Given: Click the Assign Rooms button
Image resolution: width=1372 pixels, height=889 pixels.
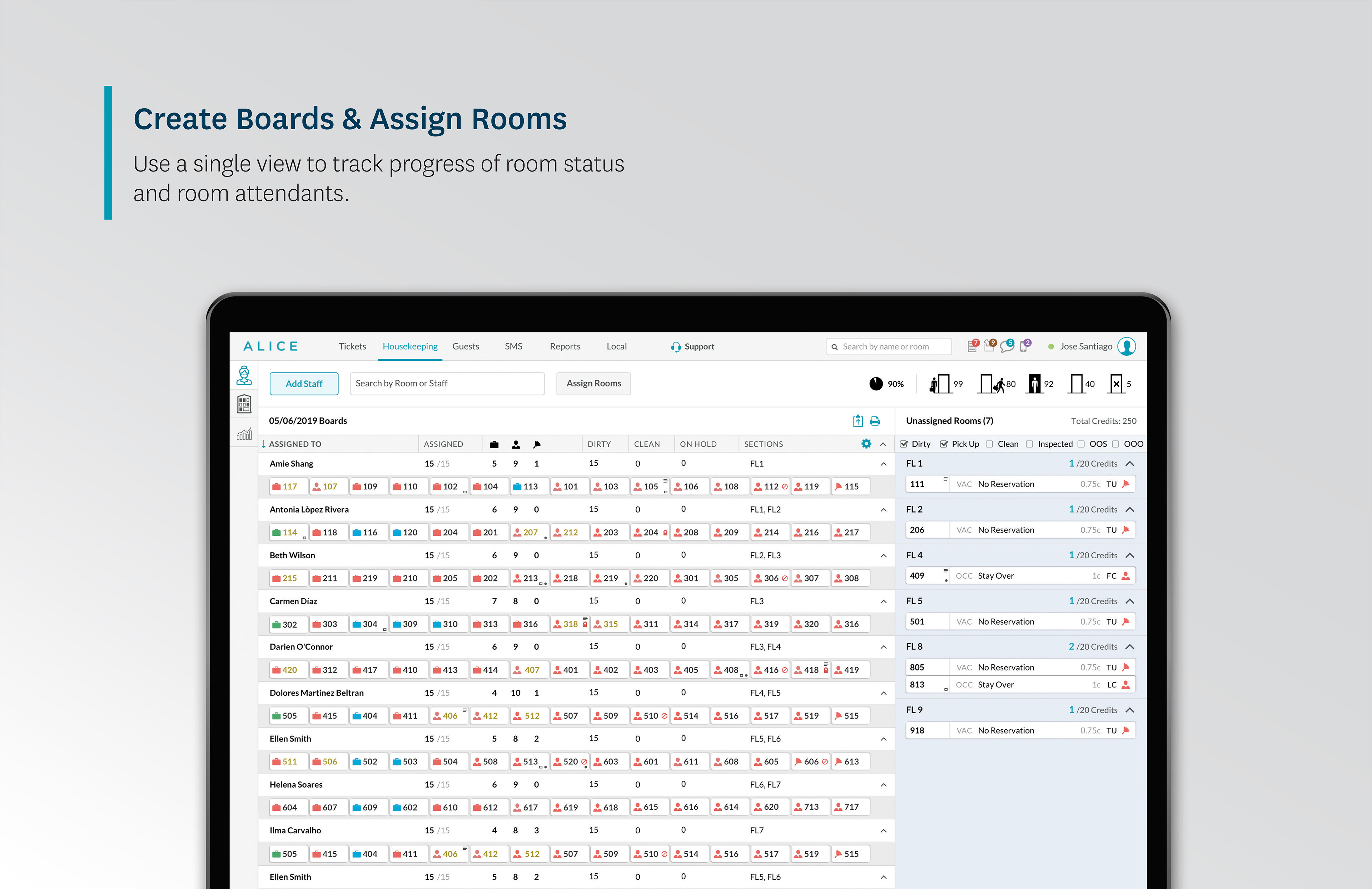Looking at the screenshot, I should click(593, 384).
